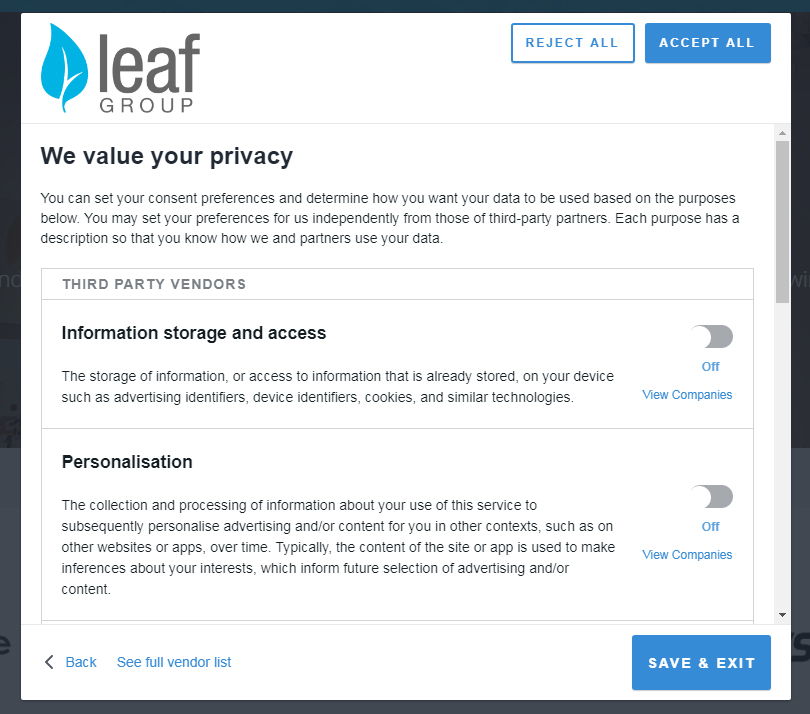Image resolution: width=810 pixels, height=714 pixels.
Task: Click the Off label under Personalisation toggle
Action: [x=710, y=527]
